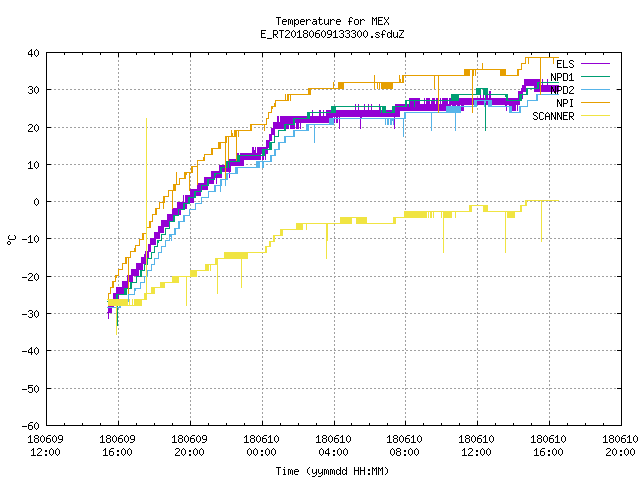Click the y-axis label -30

pos(31,314)
